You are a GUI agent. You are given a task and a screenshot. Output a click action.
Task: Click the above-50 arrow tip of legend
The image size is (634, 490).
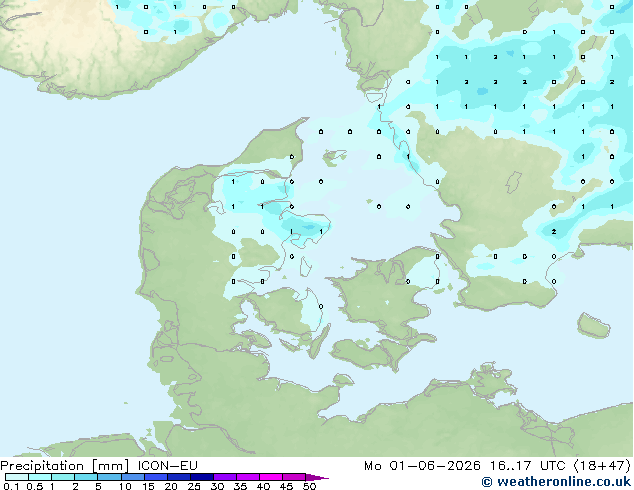pos(317,478)
